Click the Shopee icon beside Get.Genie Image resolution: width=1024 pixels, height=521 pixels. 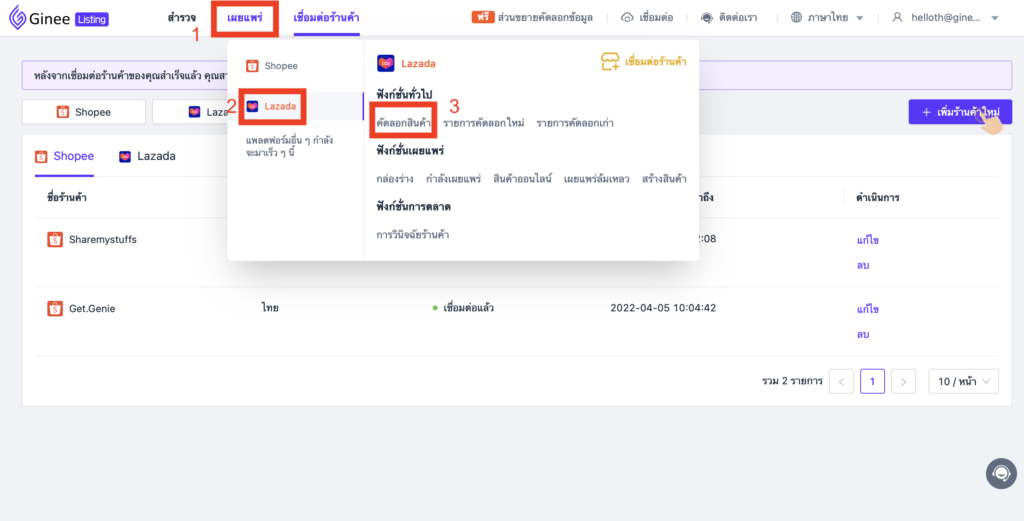click(55, 308)
